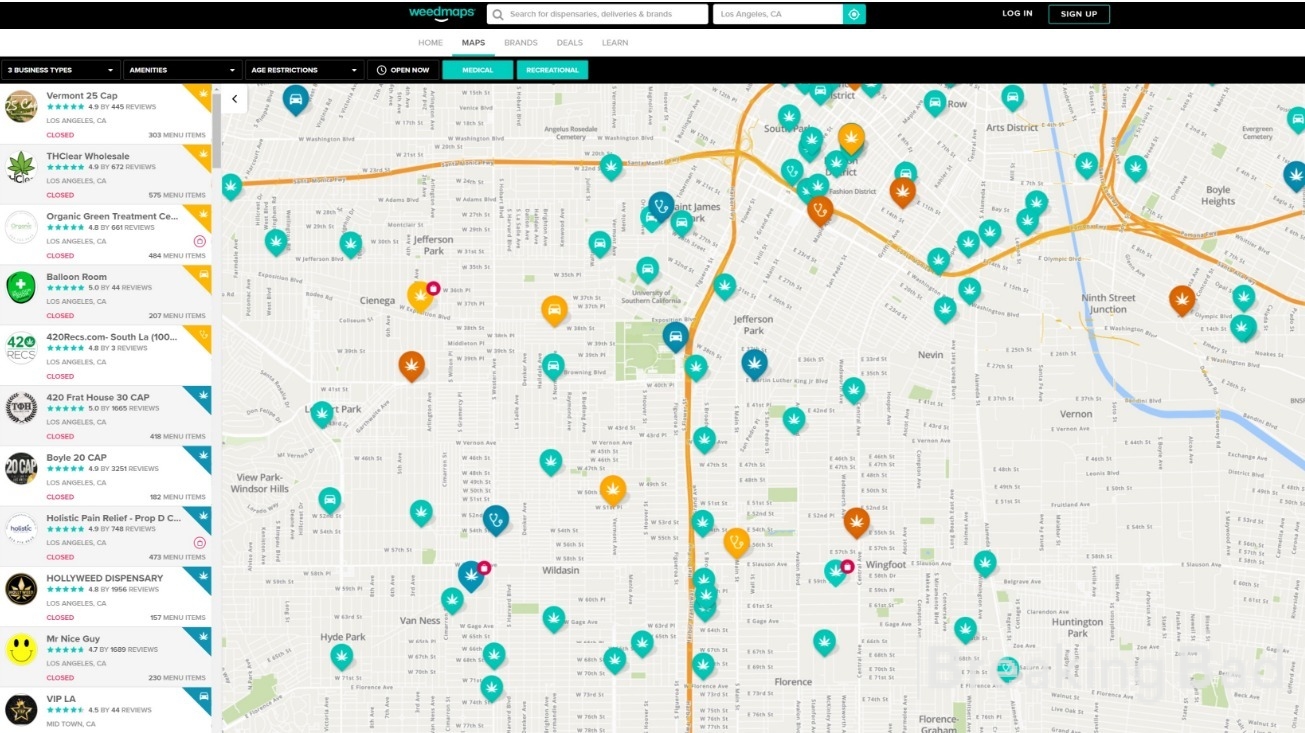Select the Maps tab

click(473, 43)
